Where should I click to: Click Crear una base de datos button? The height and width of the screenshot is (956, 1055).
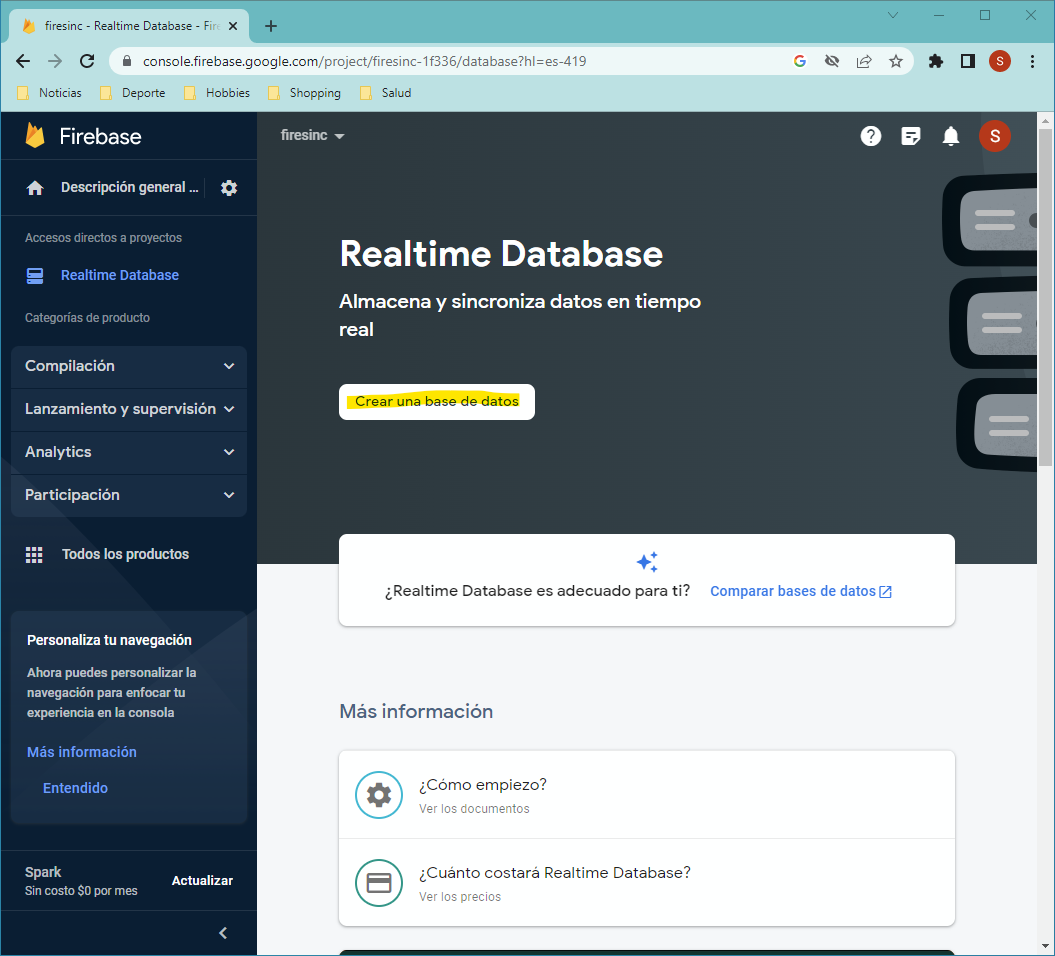tap(437, 402)
